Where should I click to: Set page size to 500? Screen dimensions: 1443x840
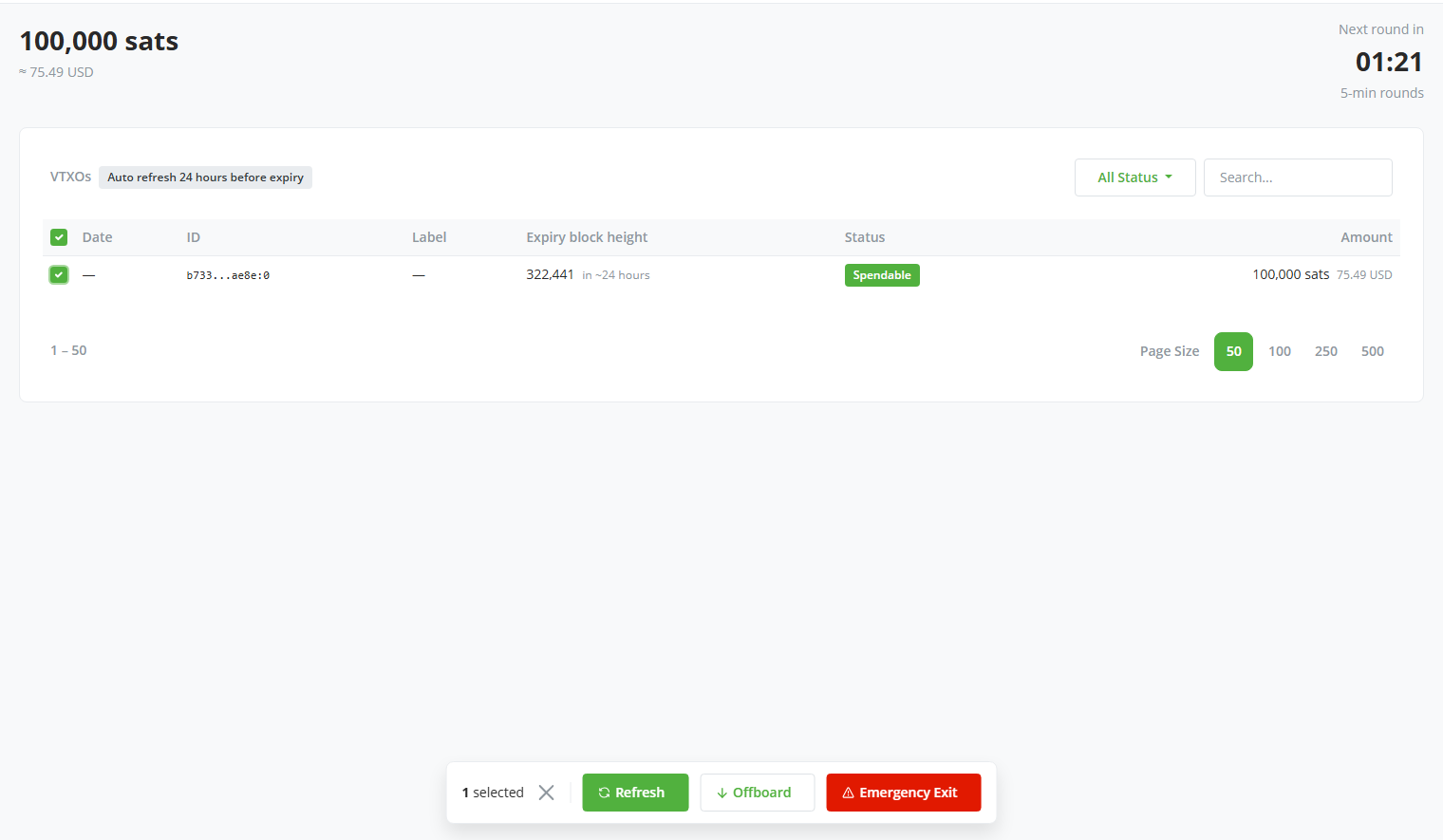point(1373,351)
